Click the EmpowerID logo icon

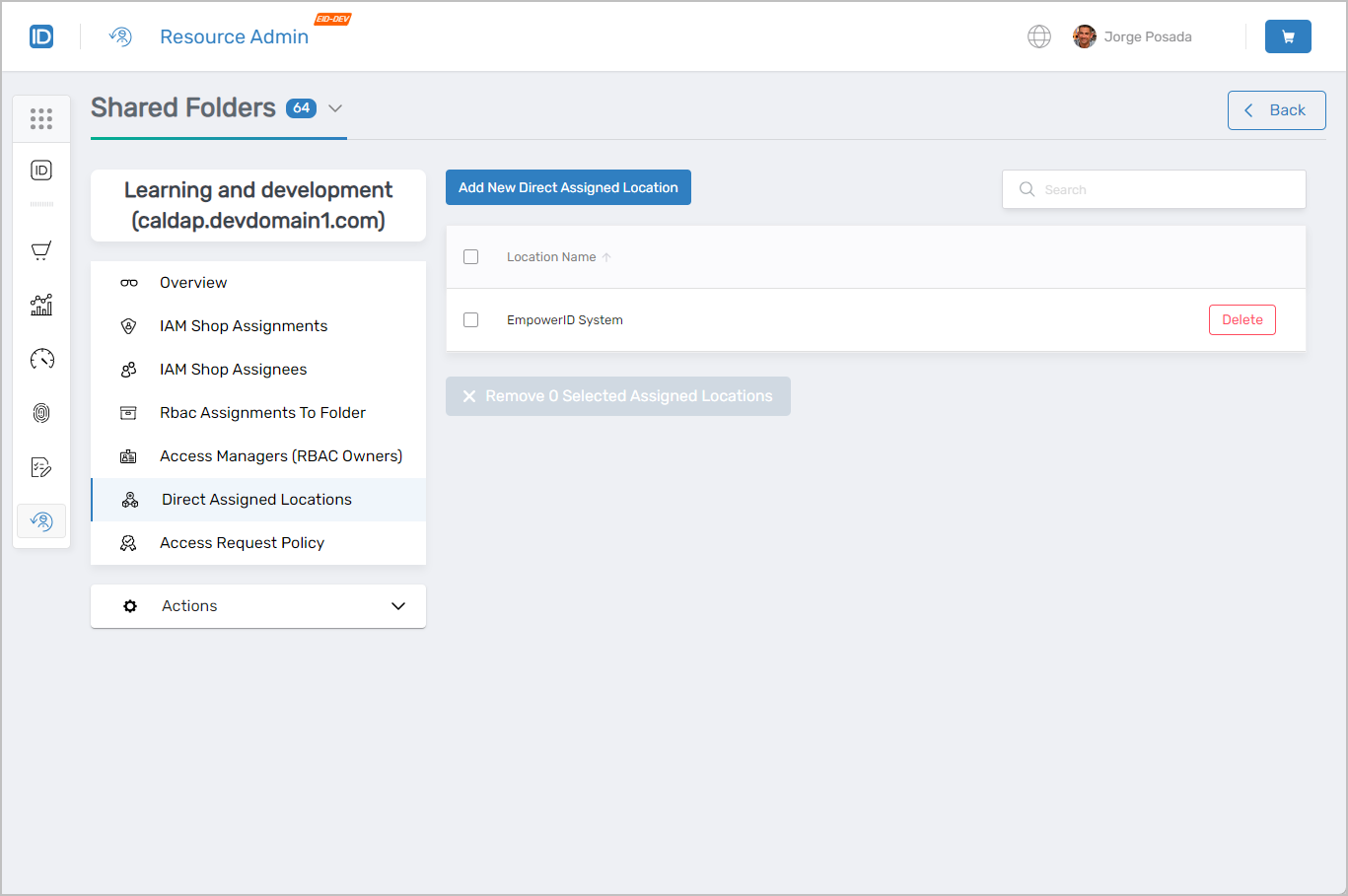click(41, 36)
